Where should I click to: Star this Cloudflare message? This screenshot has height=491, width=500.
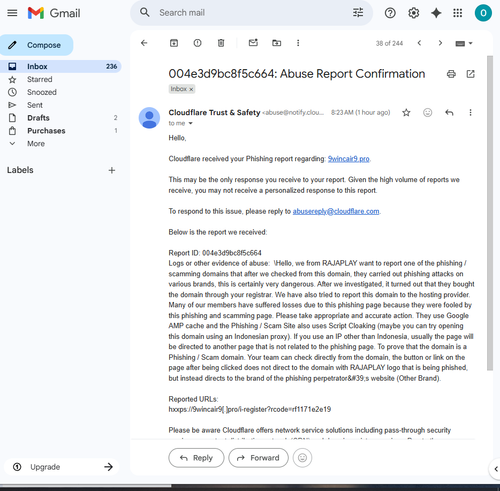pos(406,113)
